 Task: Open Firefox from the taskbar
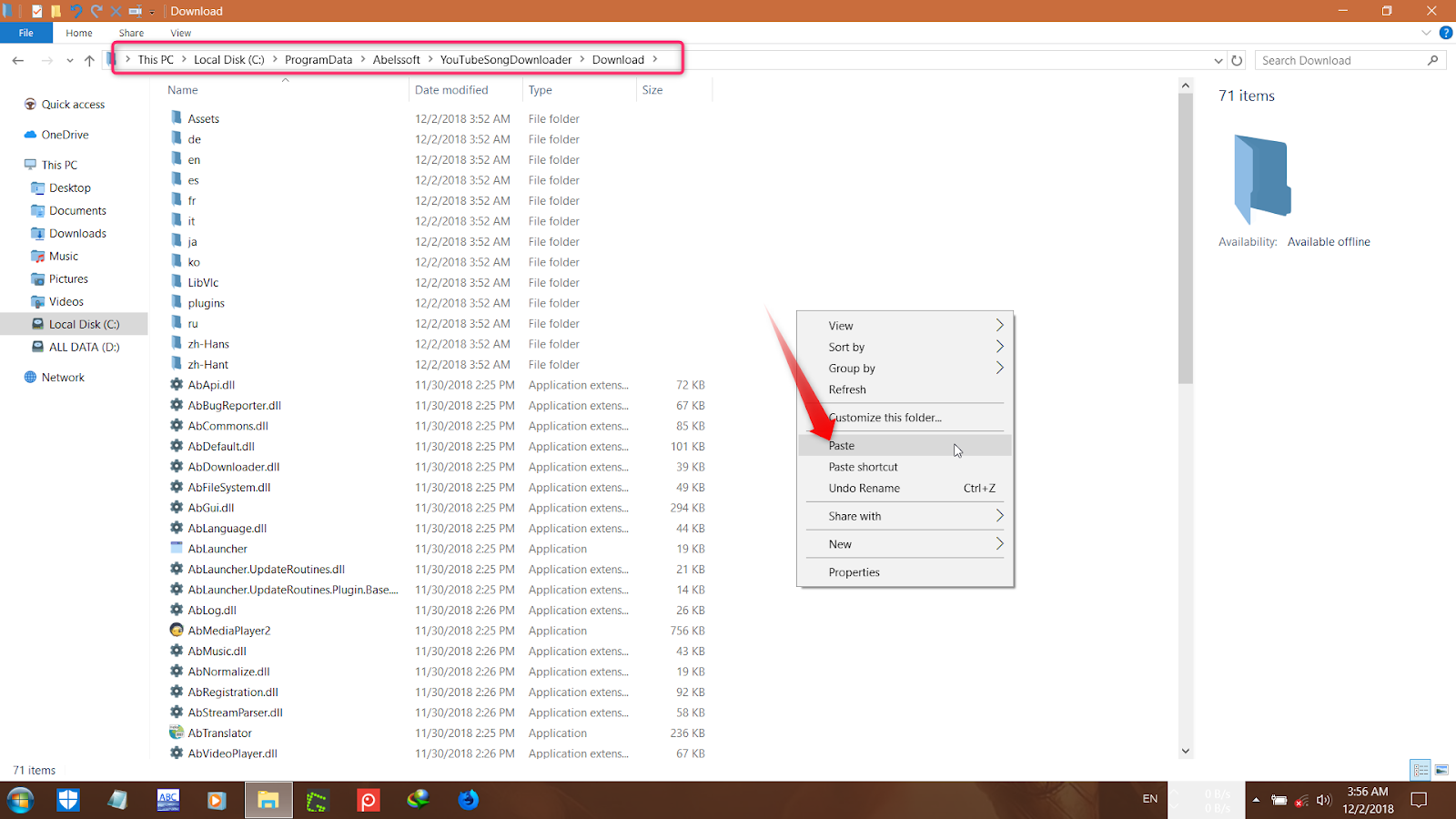[x=468, y=800]
